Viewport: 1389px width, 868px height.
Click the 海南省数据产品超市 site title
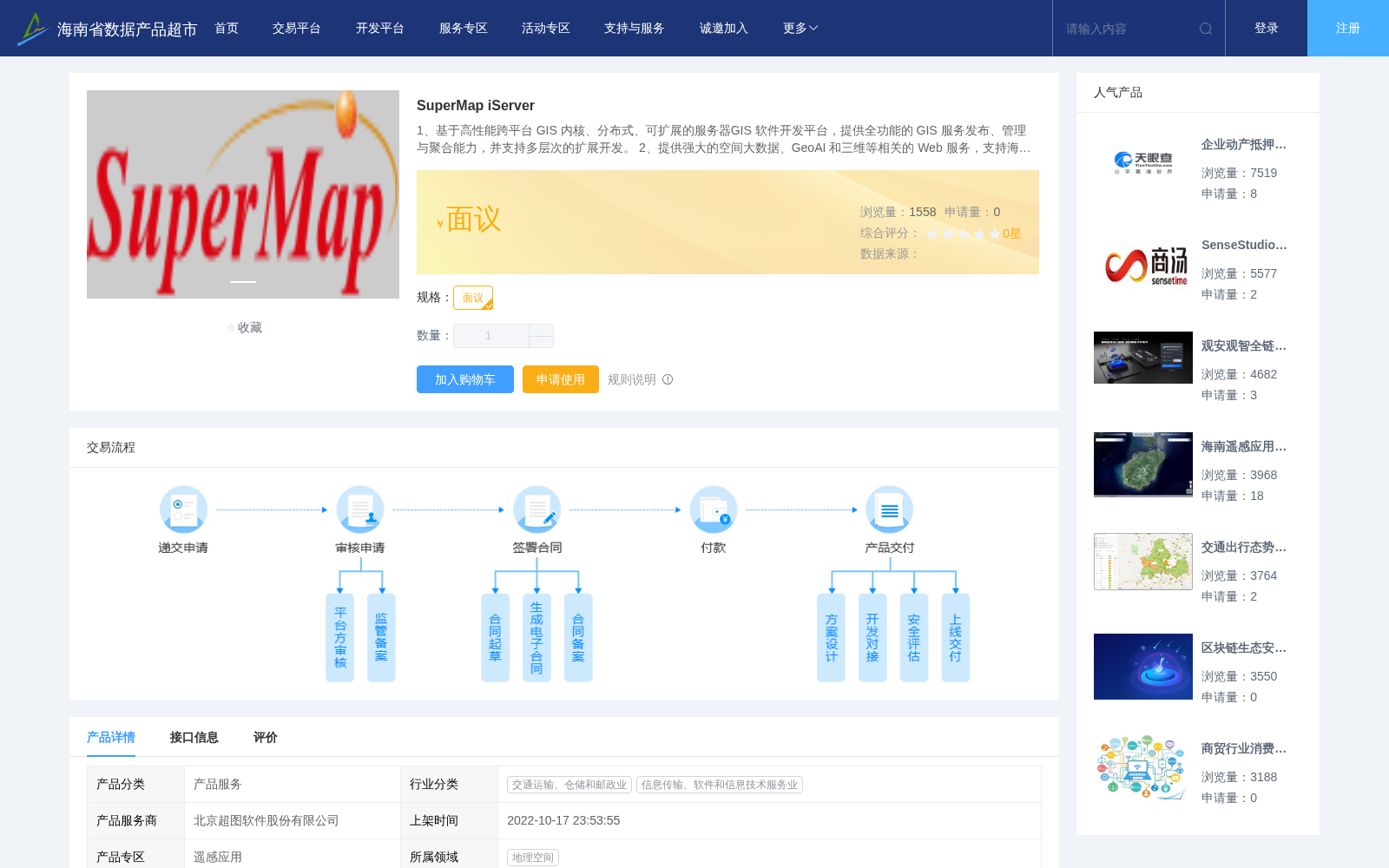127,30
